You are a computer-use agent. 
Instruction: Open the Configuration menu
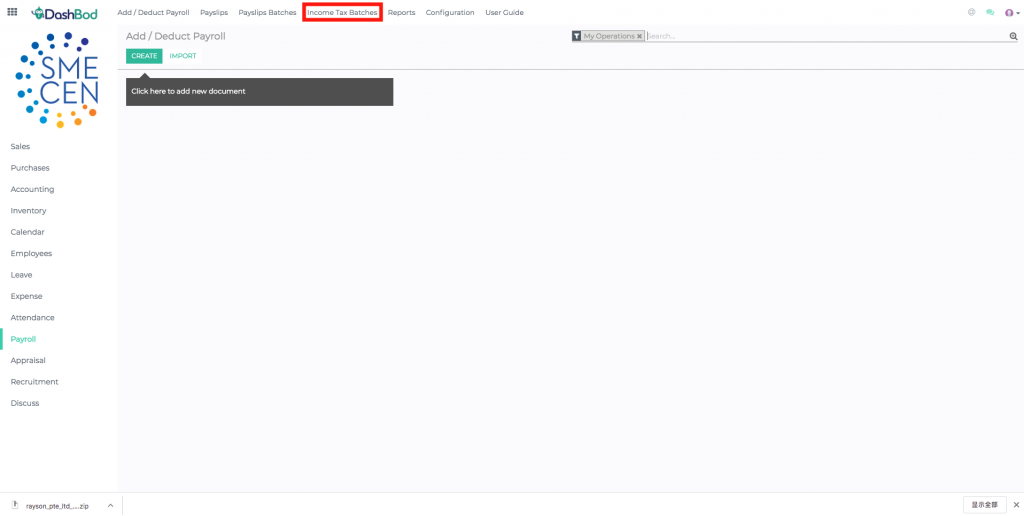[450, 12]
